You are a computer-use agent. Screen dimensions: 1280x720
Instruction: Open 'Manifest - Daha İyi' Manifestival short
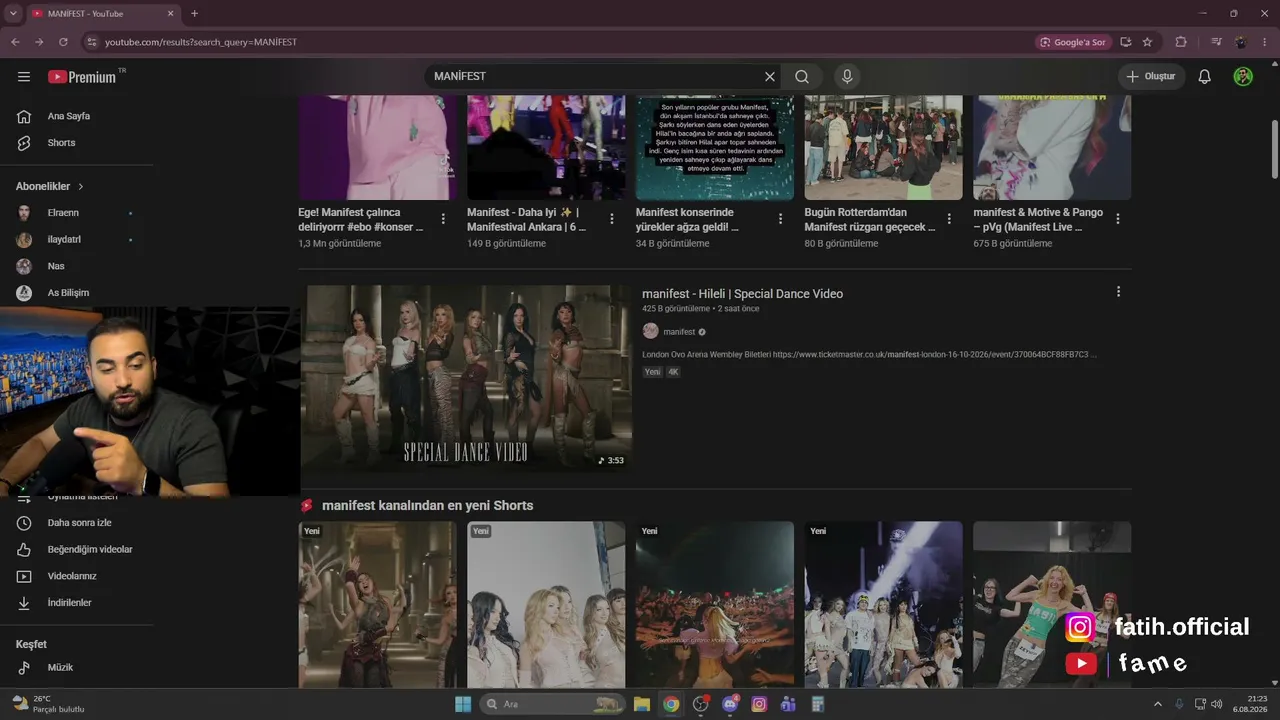coord(526,220)
